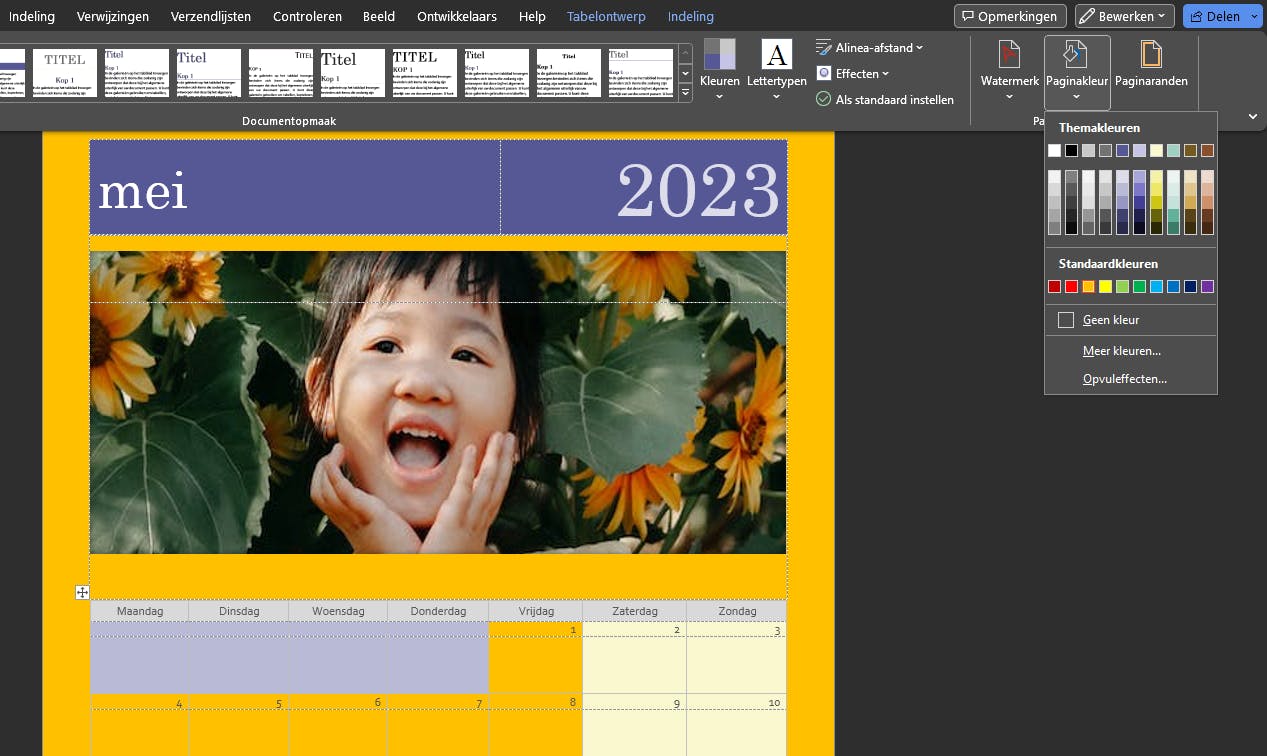Viewport: 1267px width, 756px height.
Task: Click the Donderdag column header
Action: coord(438,611)
